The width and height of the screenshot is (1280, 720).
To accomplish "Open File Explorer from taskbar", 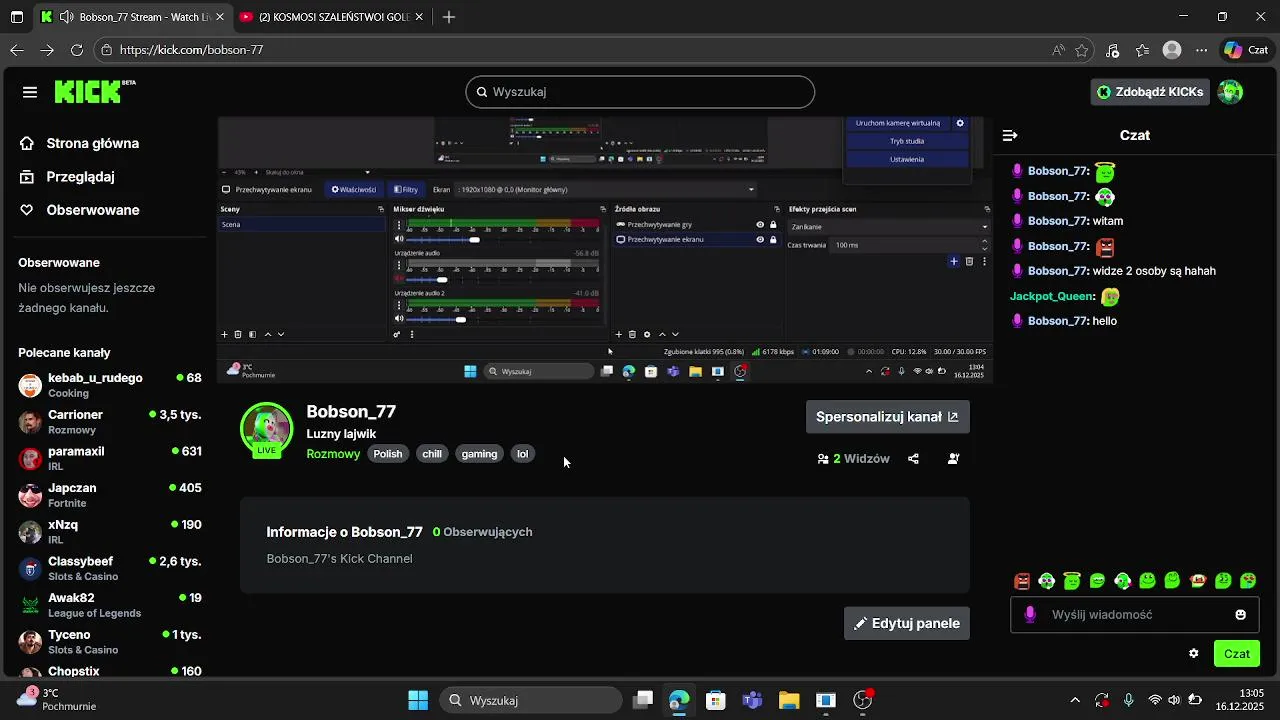I will tap(789, 700).
